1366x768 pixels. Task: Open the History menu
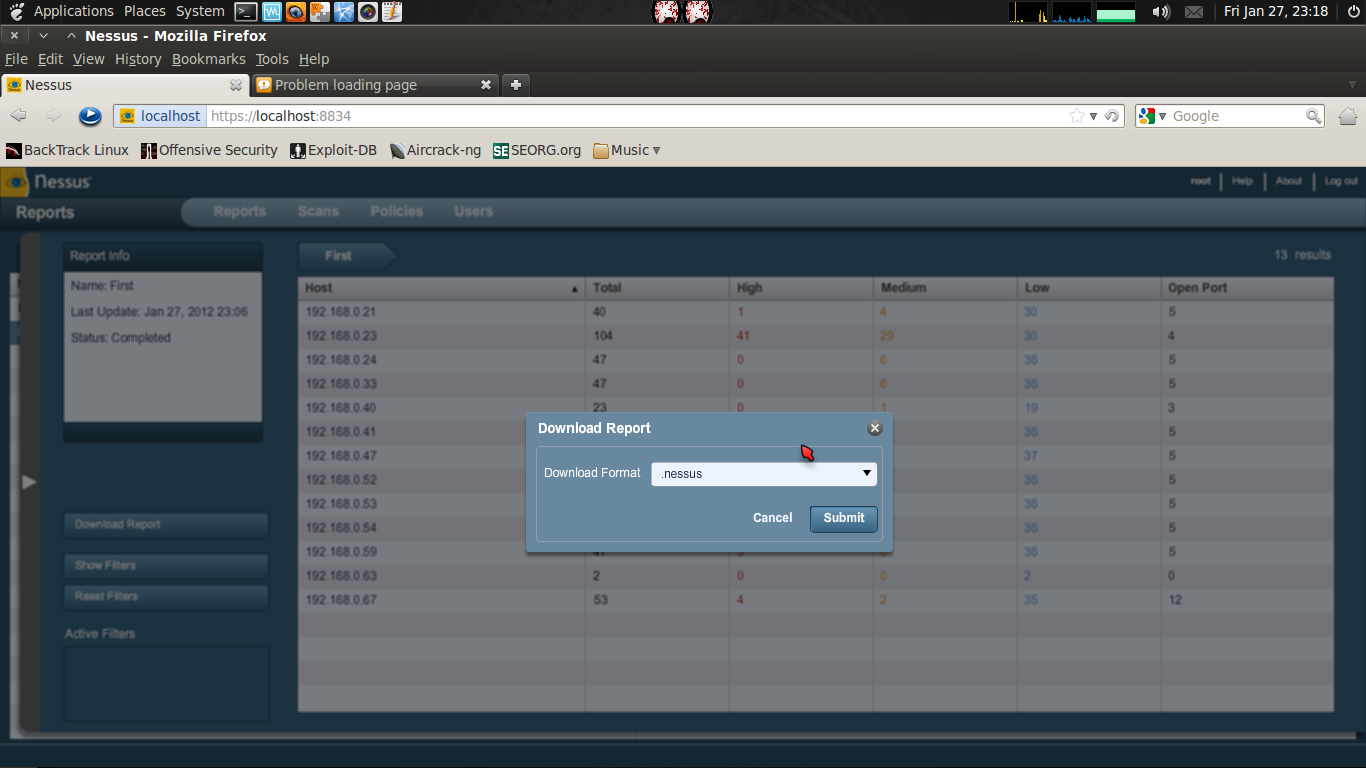click(x=138, y=59)
